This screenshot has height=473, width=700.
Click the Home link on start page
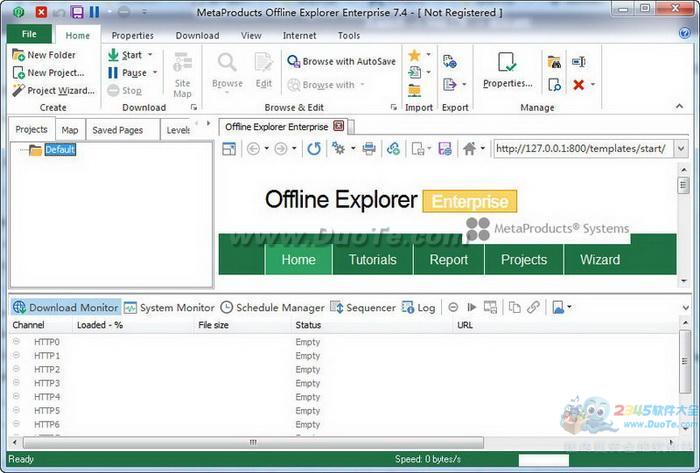tap(299, 259)
